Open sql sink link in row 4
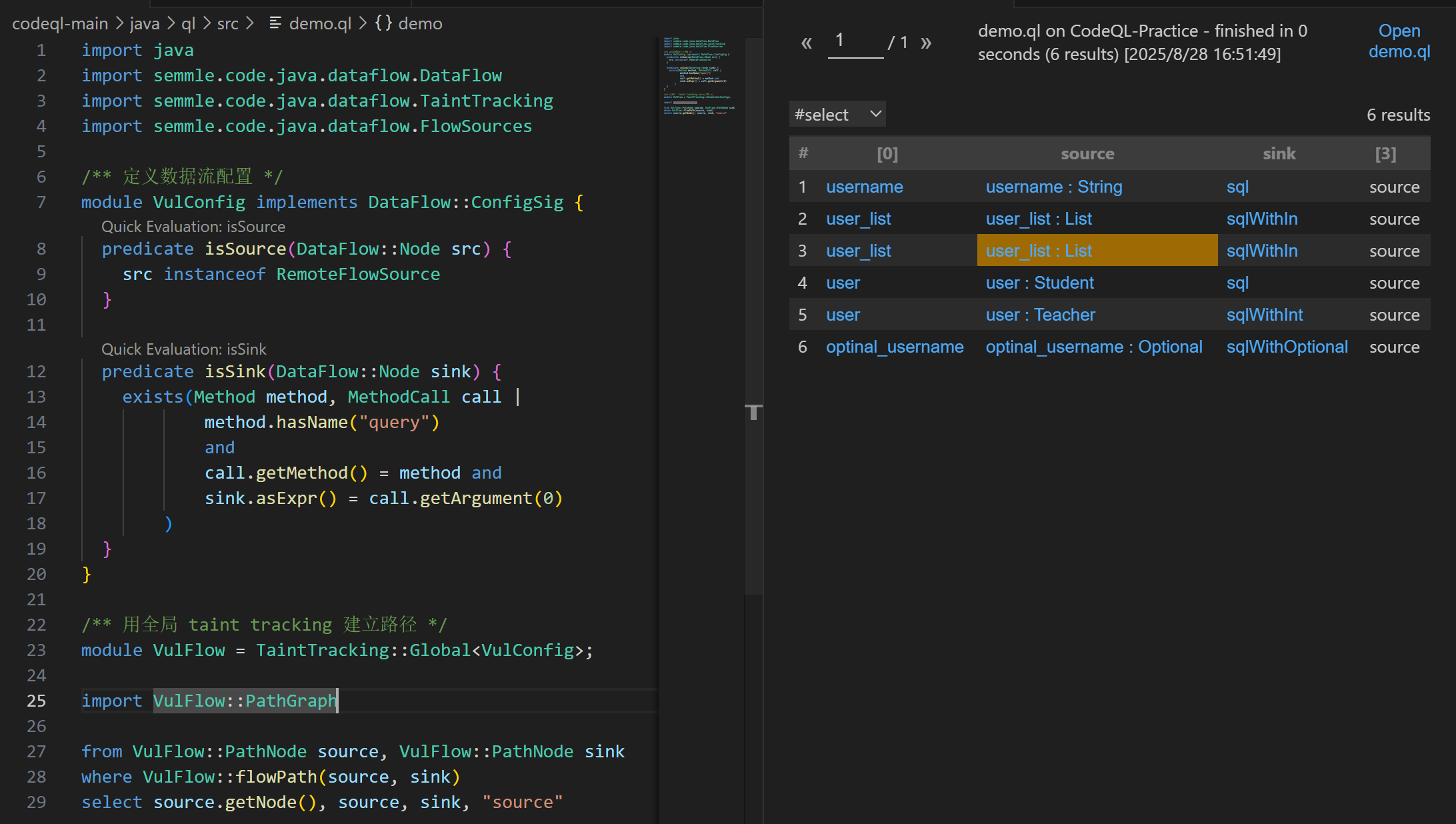Screen dimensions: 1456x824 click(1237, 283)
